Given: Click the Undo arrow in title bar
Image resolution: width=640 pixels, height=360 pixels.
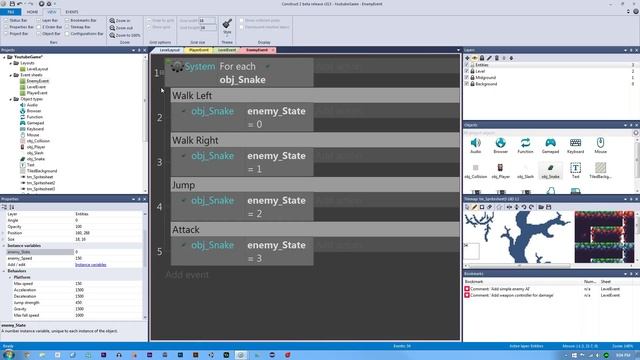Looking at the screenshot, I should pyautogui.click(x=20, y=4).
